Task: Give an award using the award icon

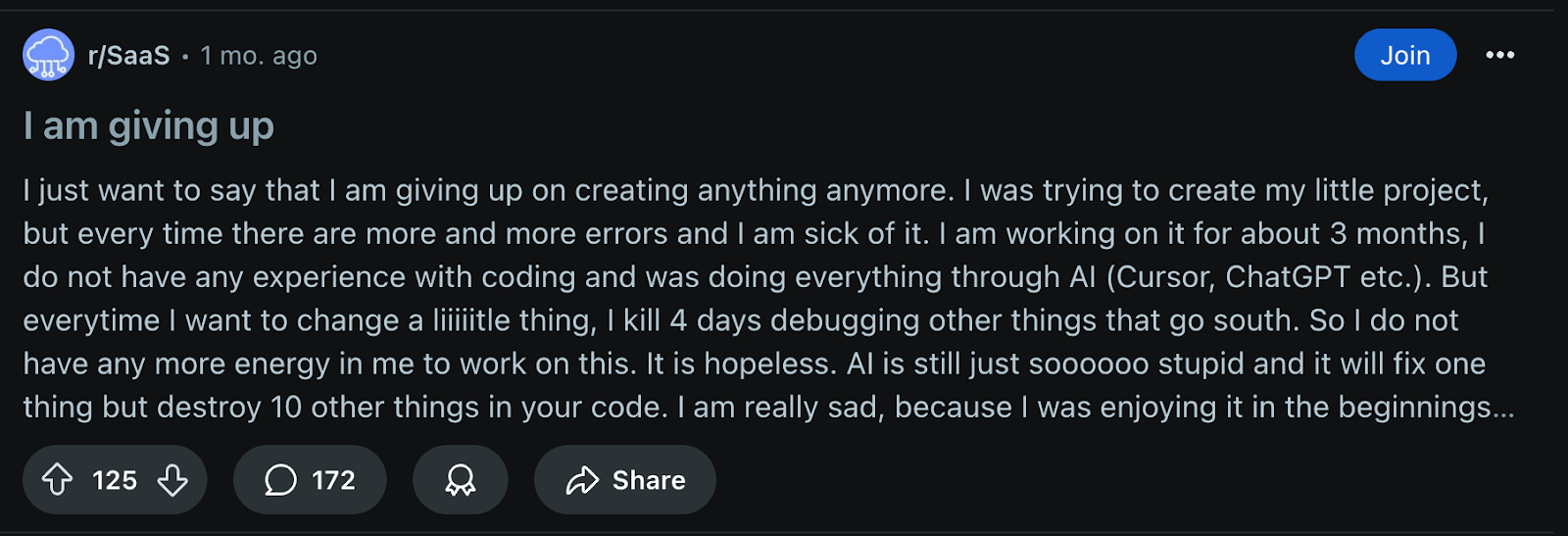Action: (x=460, y=479)
